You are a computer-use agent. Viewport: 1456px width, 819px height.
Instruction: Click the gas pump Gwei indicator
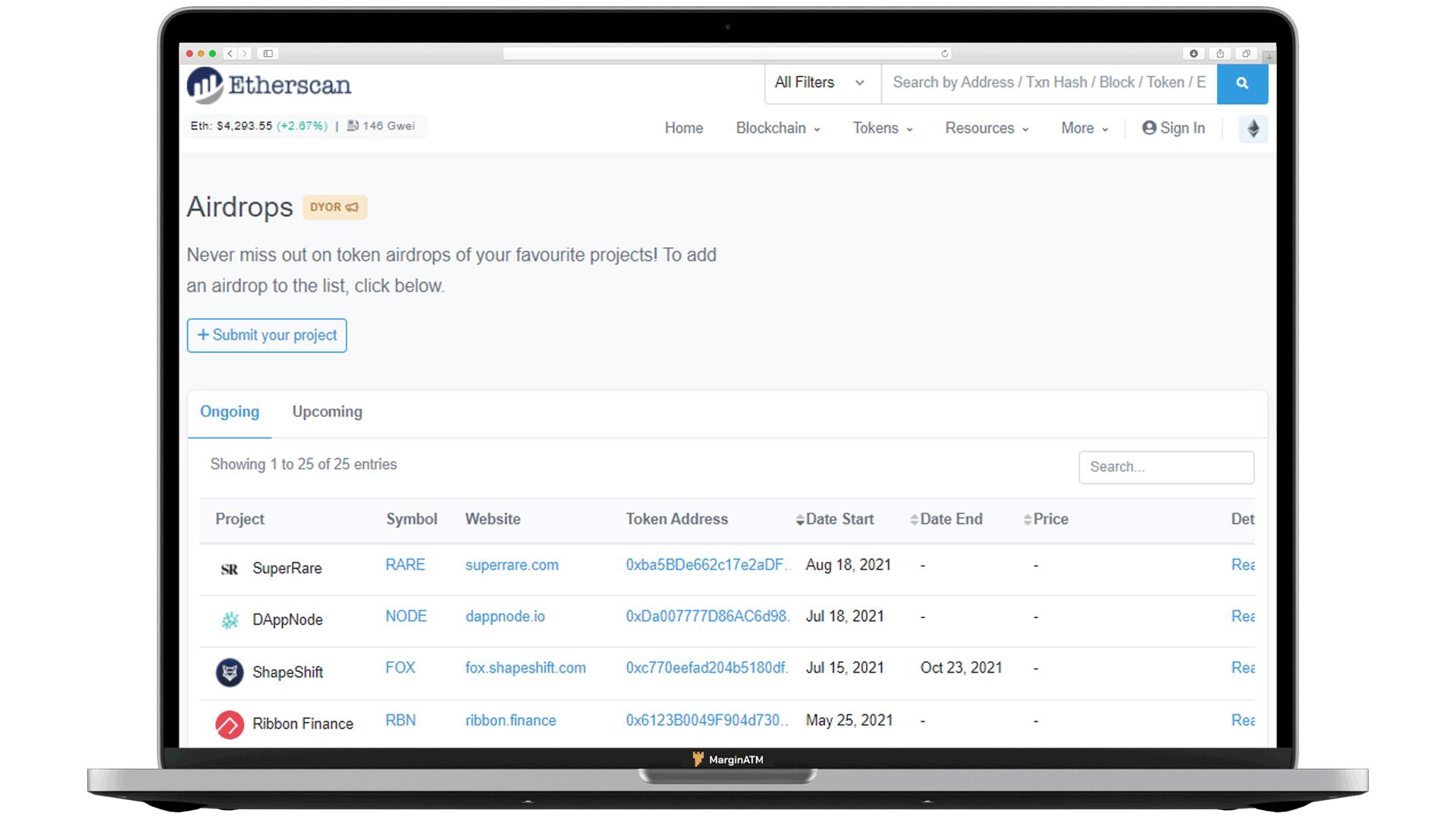point(381,126)
